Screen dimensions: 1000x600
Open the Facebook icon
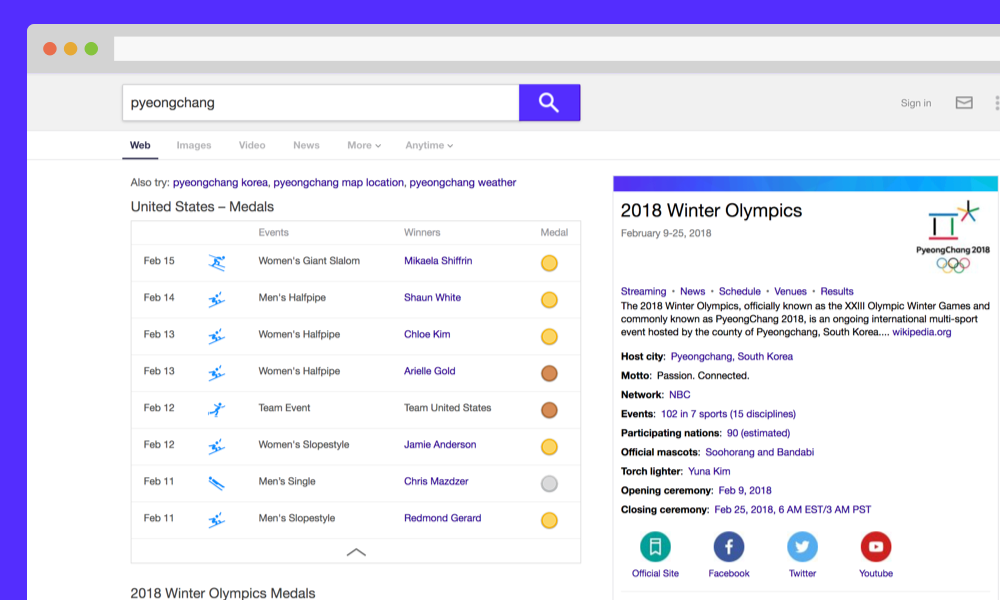[x=728, y=546]
